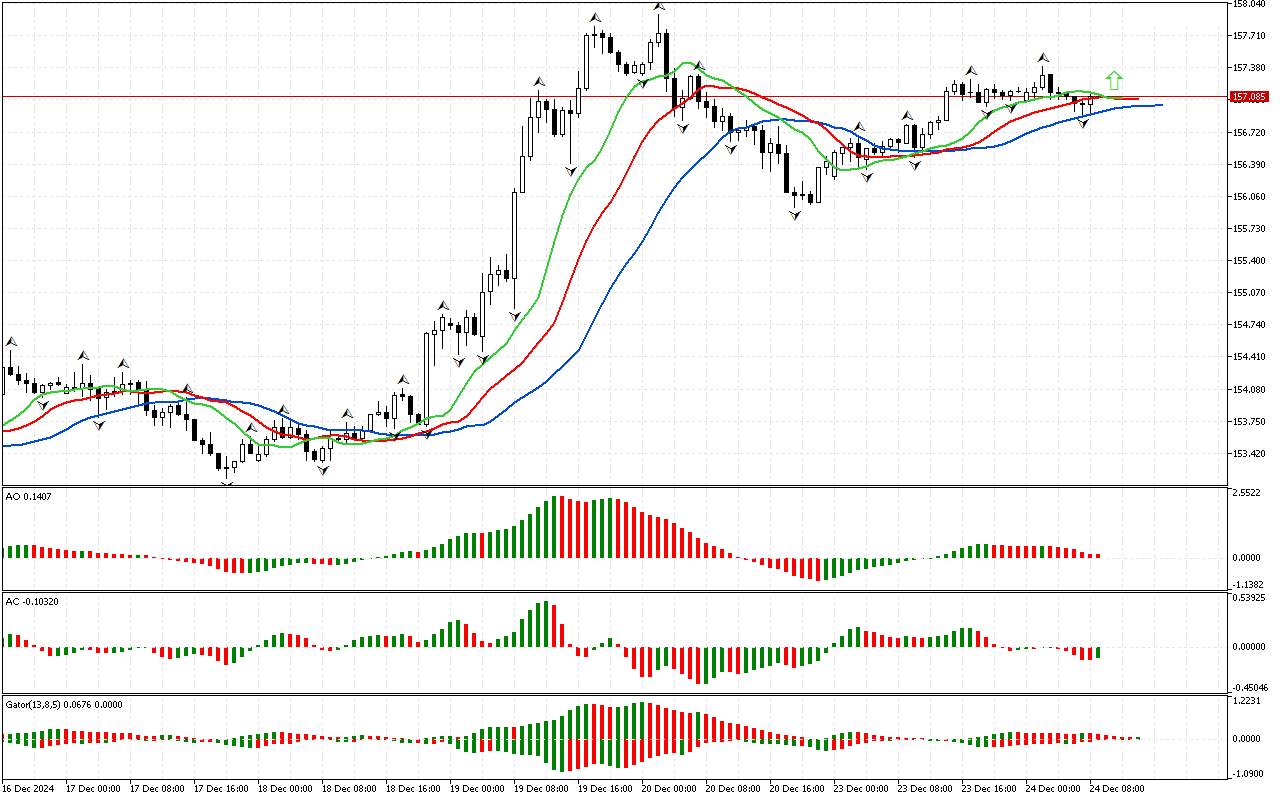Select the 20 Dec 00:00 time label

(669, 789)
